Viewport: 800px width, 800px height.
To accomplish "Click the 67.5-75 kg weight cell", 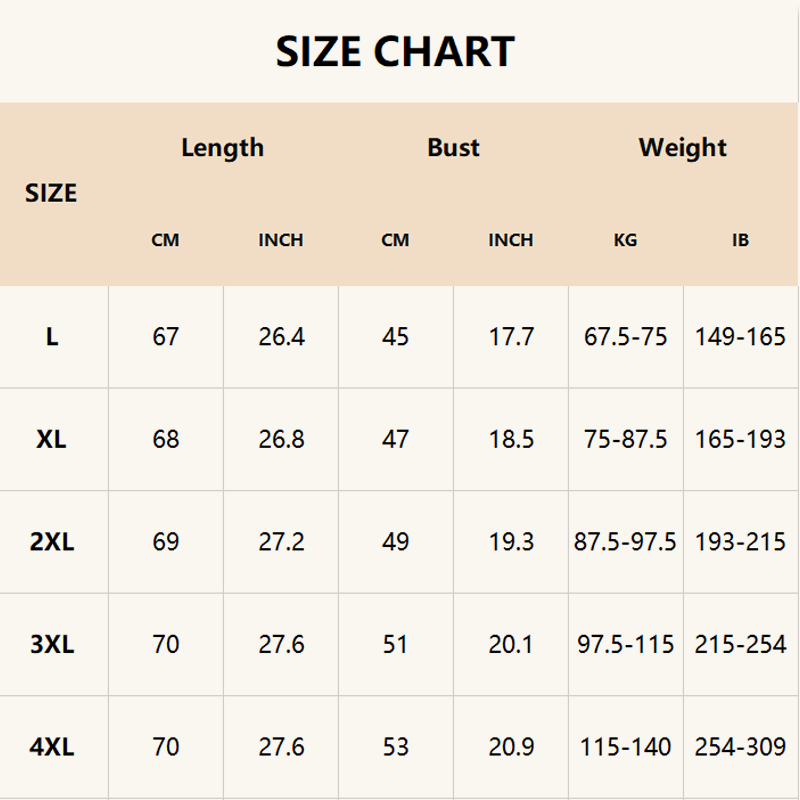I will 625,337.
